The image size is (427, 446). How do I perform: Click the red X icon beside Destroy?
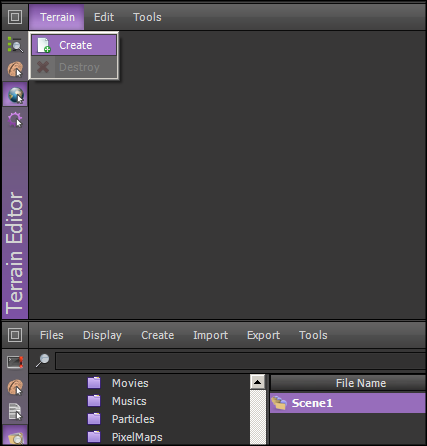[43, 67]
